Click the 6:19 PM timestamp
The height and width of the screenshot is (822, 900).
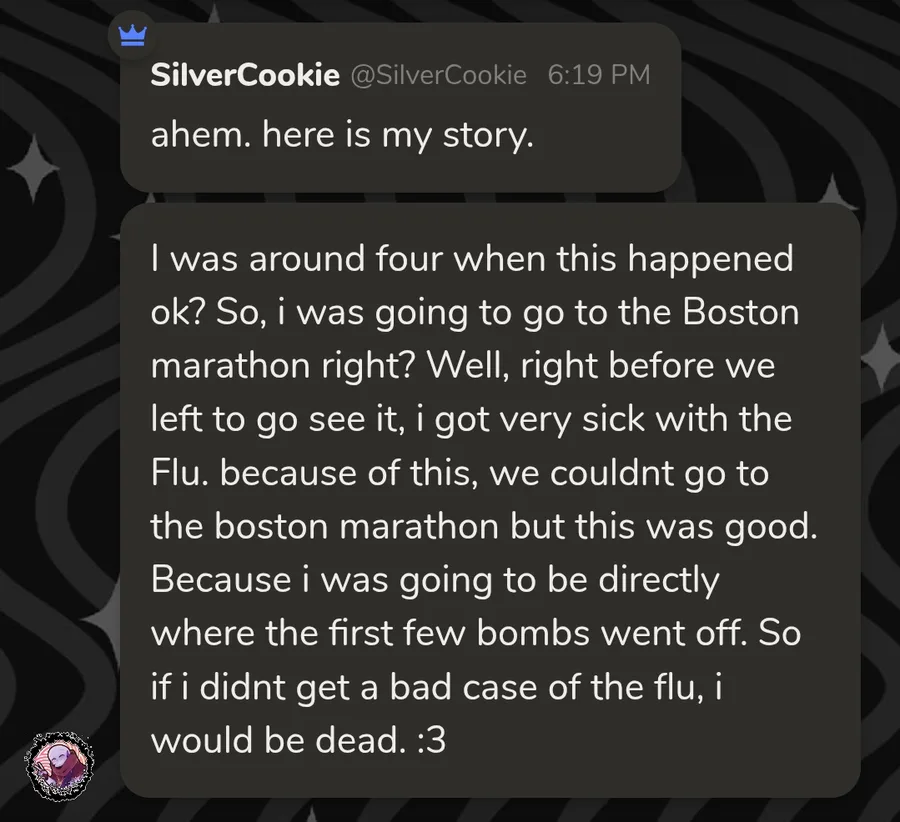tap(598, 76)
